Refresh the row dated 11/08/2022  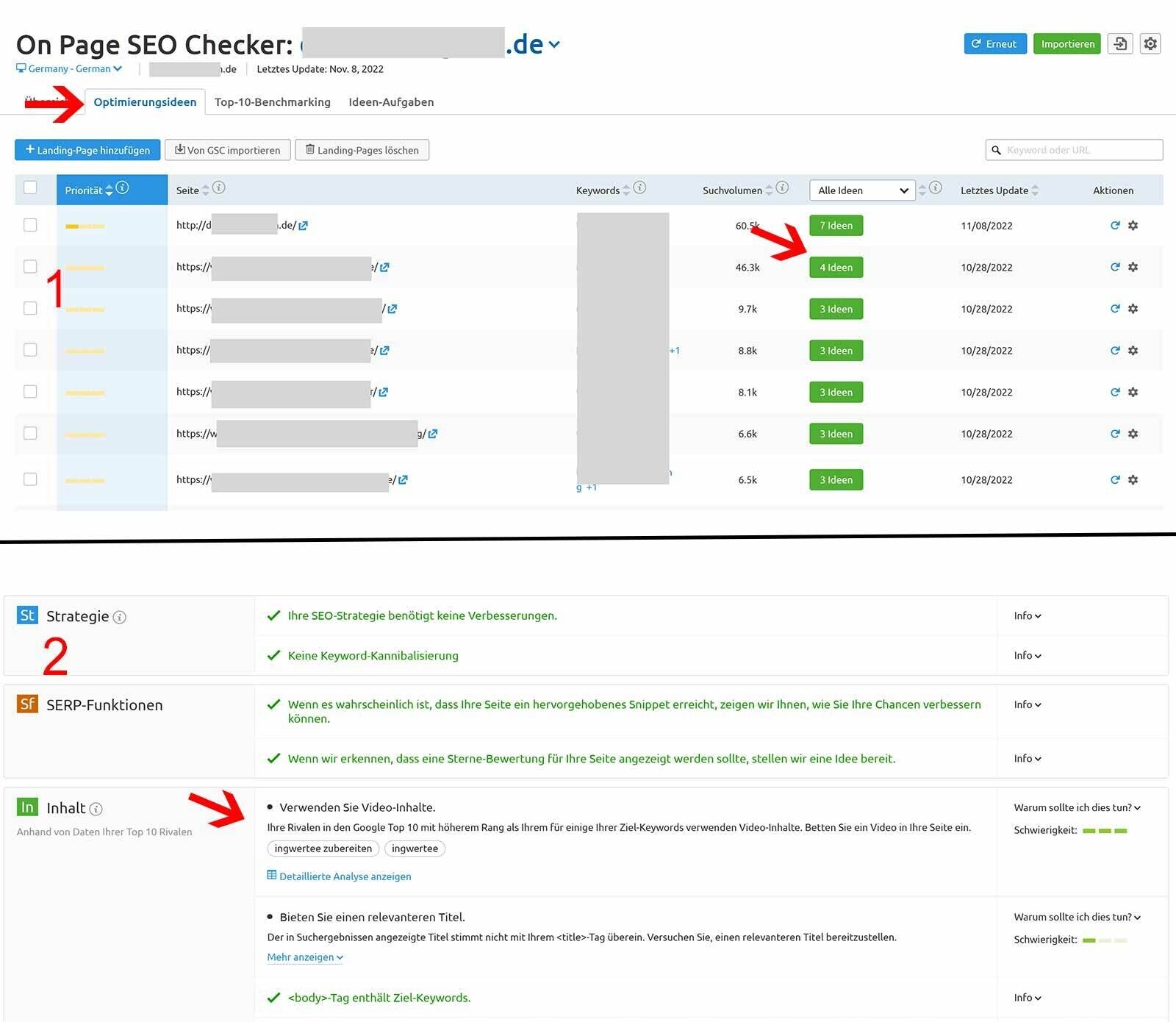(x=1115, y=226)
